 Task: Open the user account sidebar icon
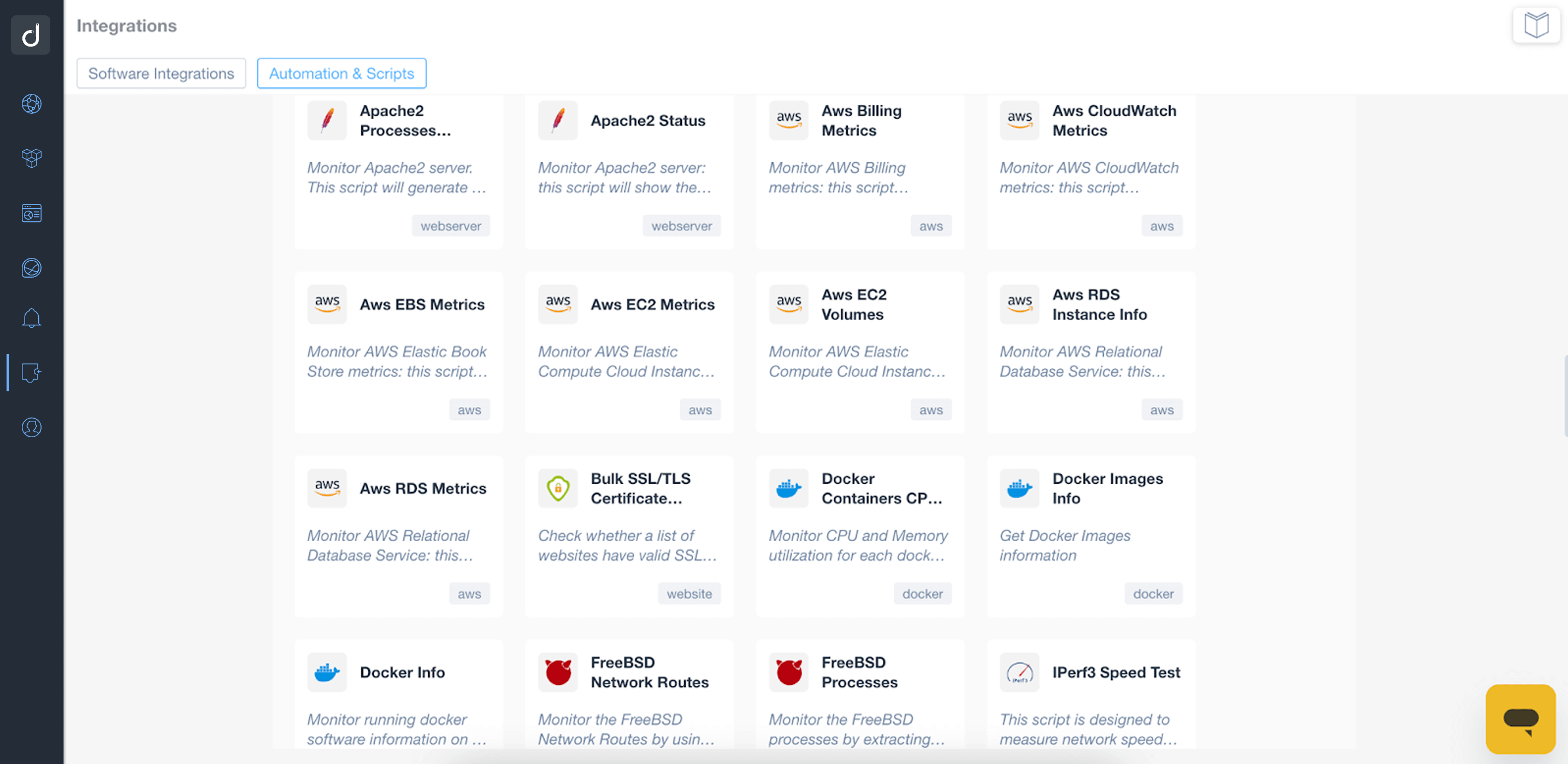(x=32, y=427)
